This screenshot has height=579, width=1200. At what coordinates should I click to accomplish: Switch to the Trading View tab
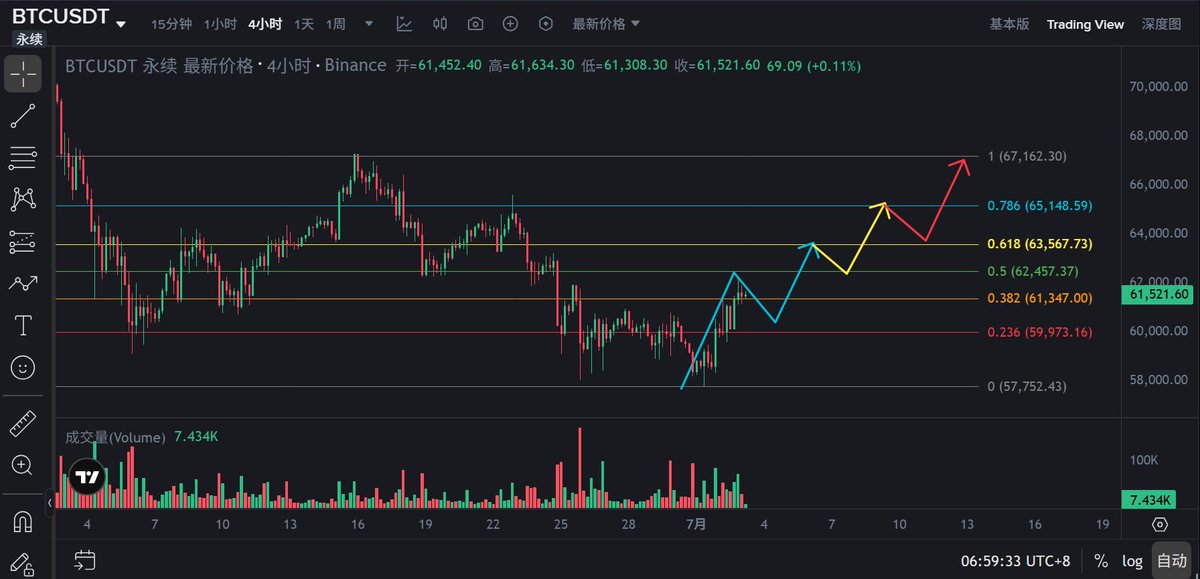point(1085,24)
